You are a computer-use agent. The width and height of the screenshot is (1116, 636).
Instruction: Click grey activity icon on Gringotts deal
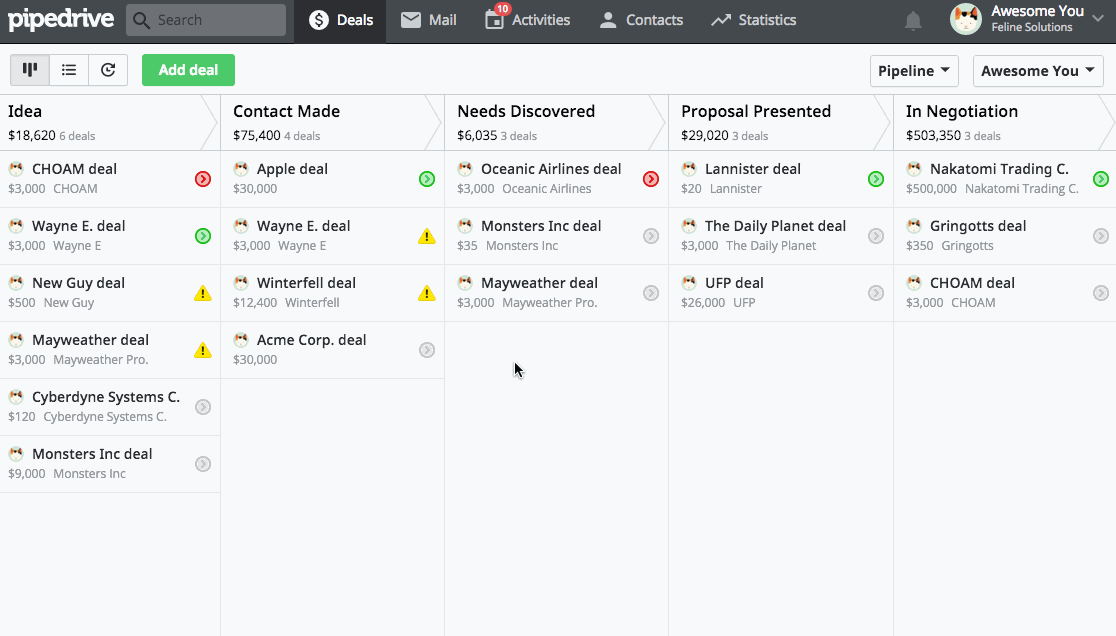[1101, 236]
